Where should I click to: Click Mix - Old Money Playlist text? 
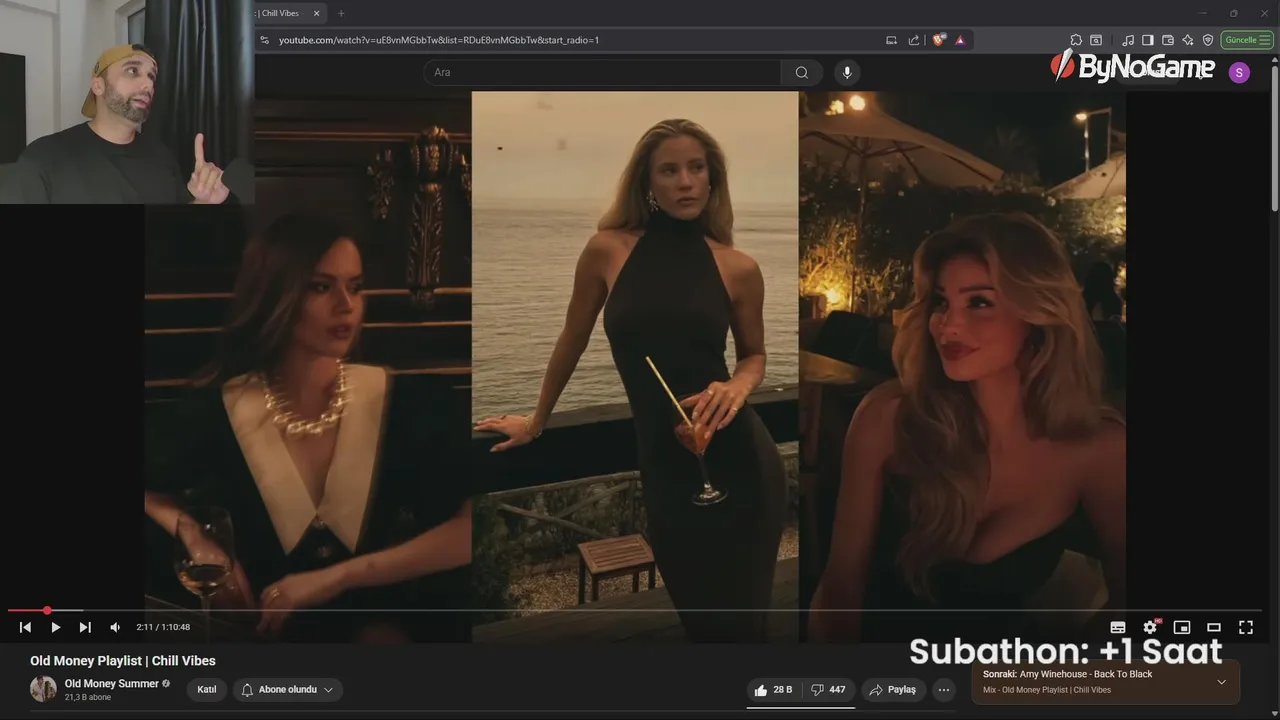coord(1047,690)
